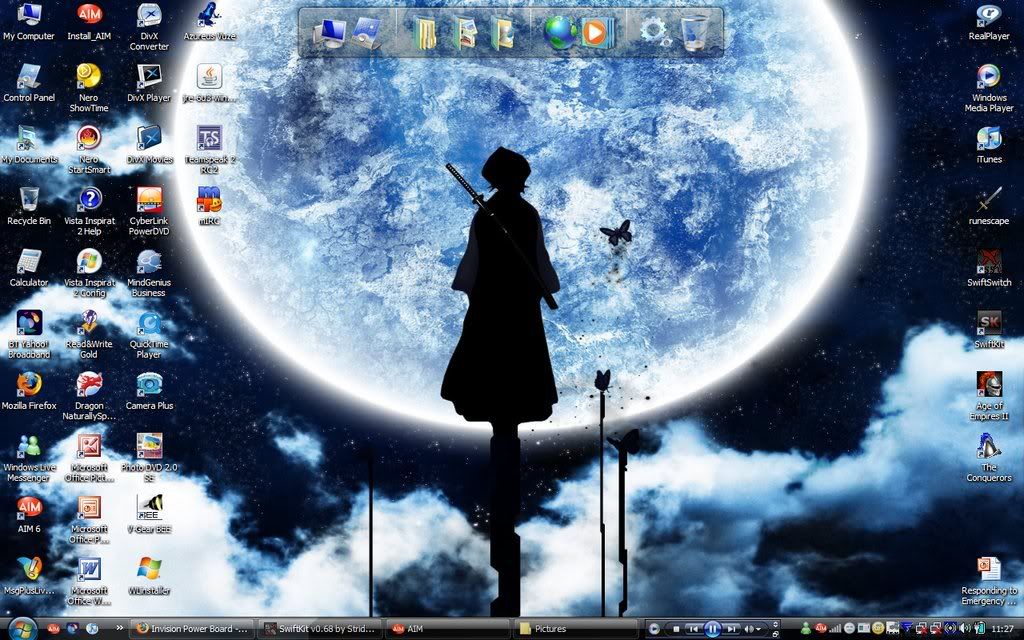Launch CyberLink PowerDVD
Image resolution: width=1024 pixels, height=640 pixels.
[149, 212]
